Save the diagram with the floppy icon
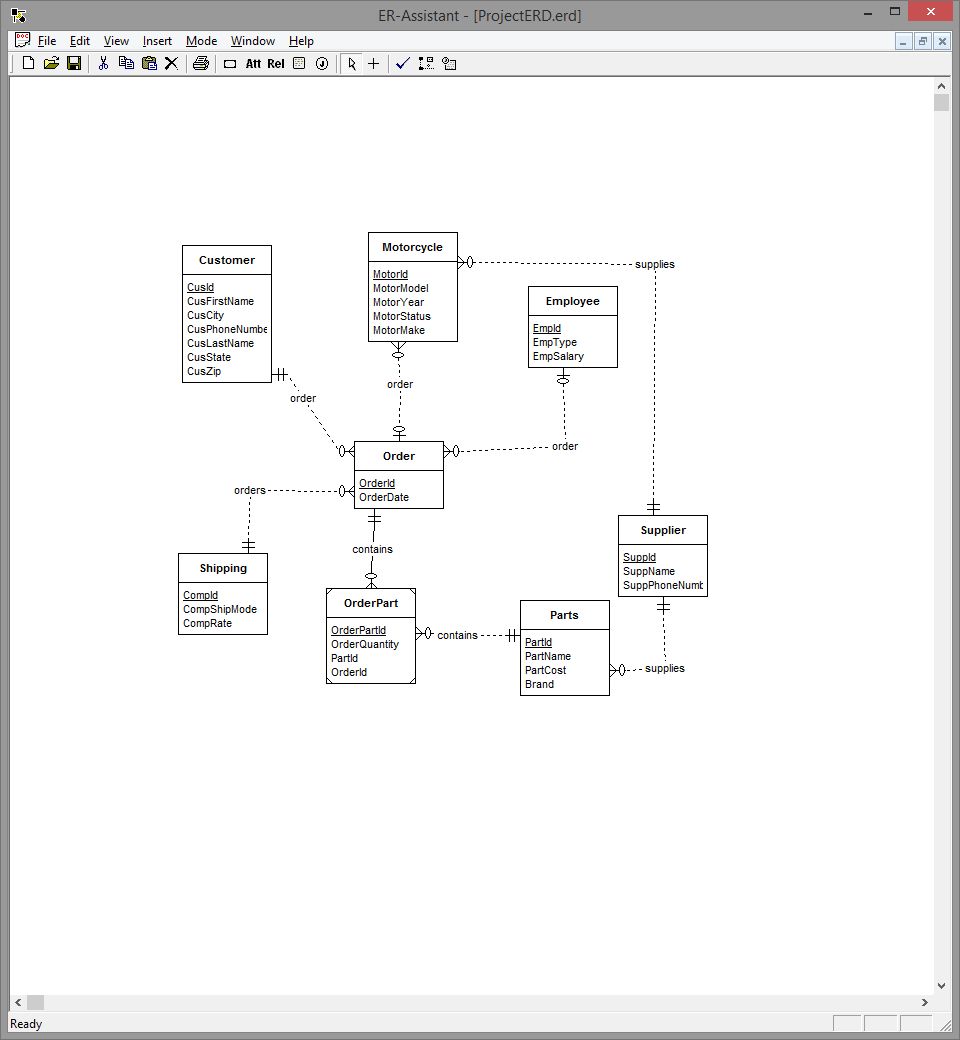Screen dimensions: 960x1040 (x=74, y=64)
